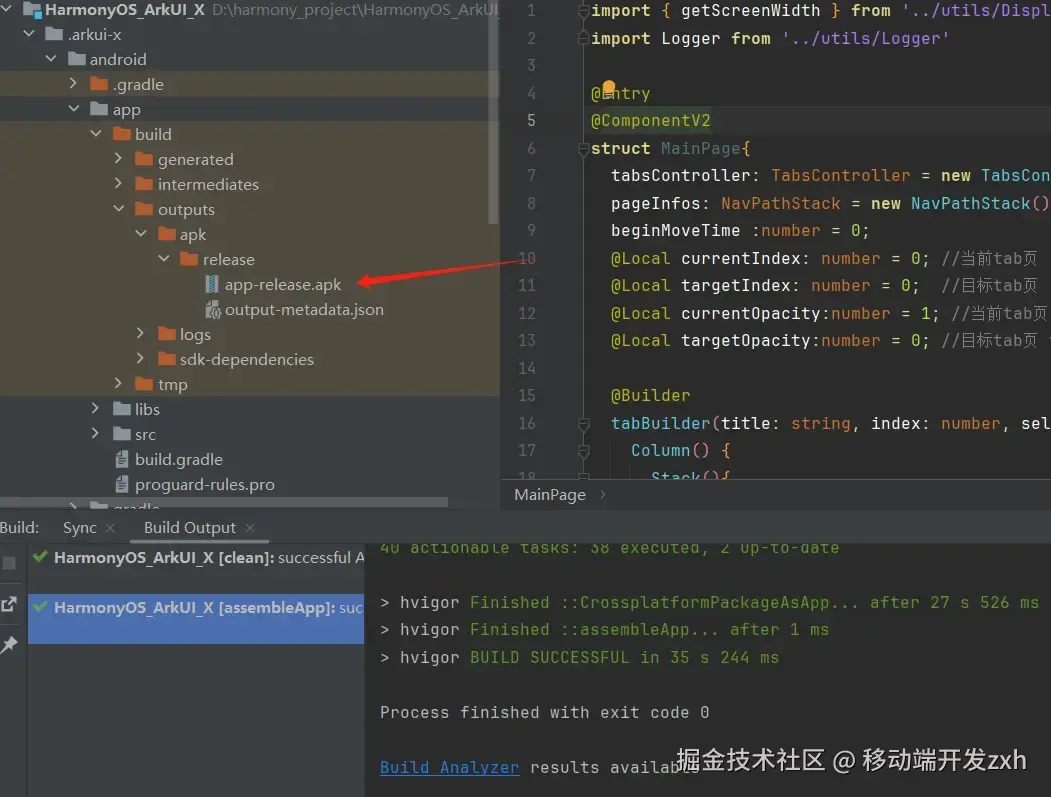Click the logs folder icon

[x=167, y=334]
